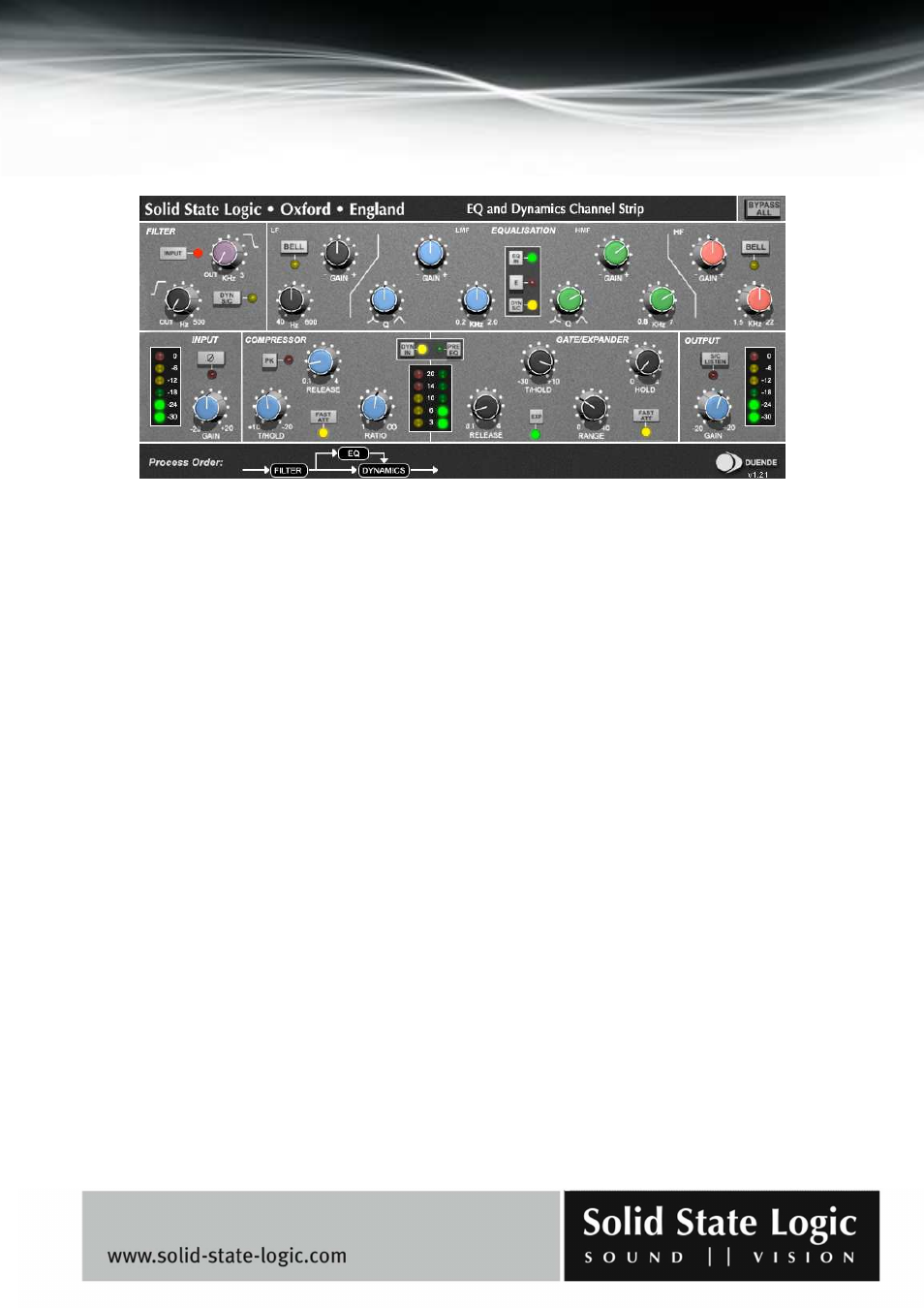Toggle the DYN IN button

click(x=408, y=349)
